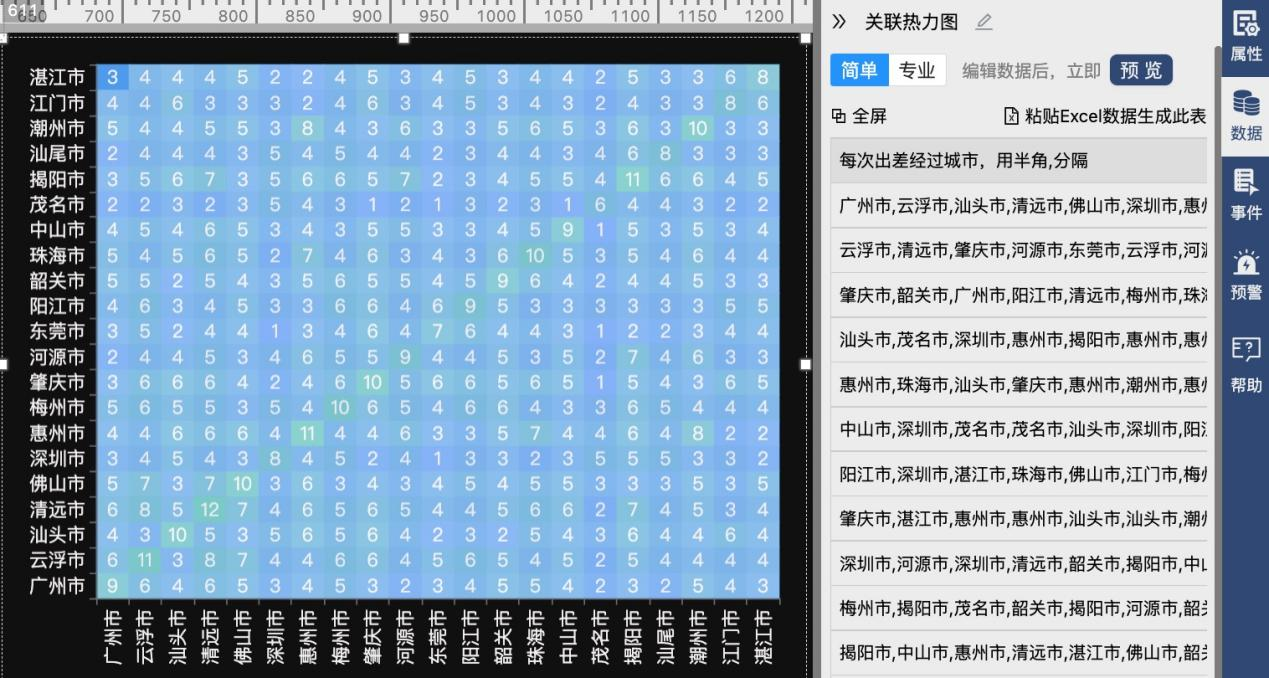Click the 云浮市 label on horizontal axis
1269x678 pixels.
click(x=145, y=635)
